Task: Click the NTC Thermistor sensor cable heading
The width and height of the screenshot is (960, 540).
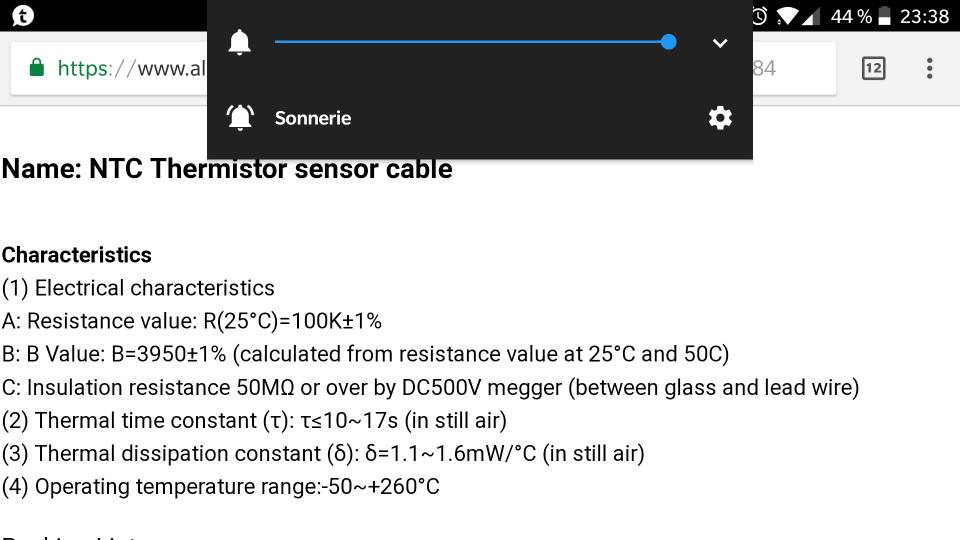Action: tap(227, 169)
